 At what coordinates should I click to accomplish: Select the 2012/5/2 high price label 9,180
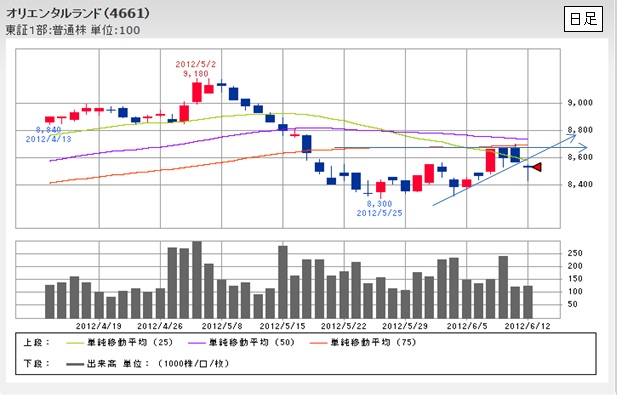pos(196,74)
